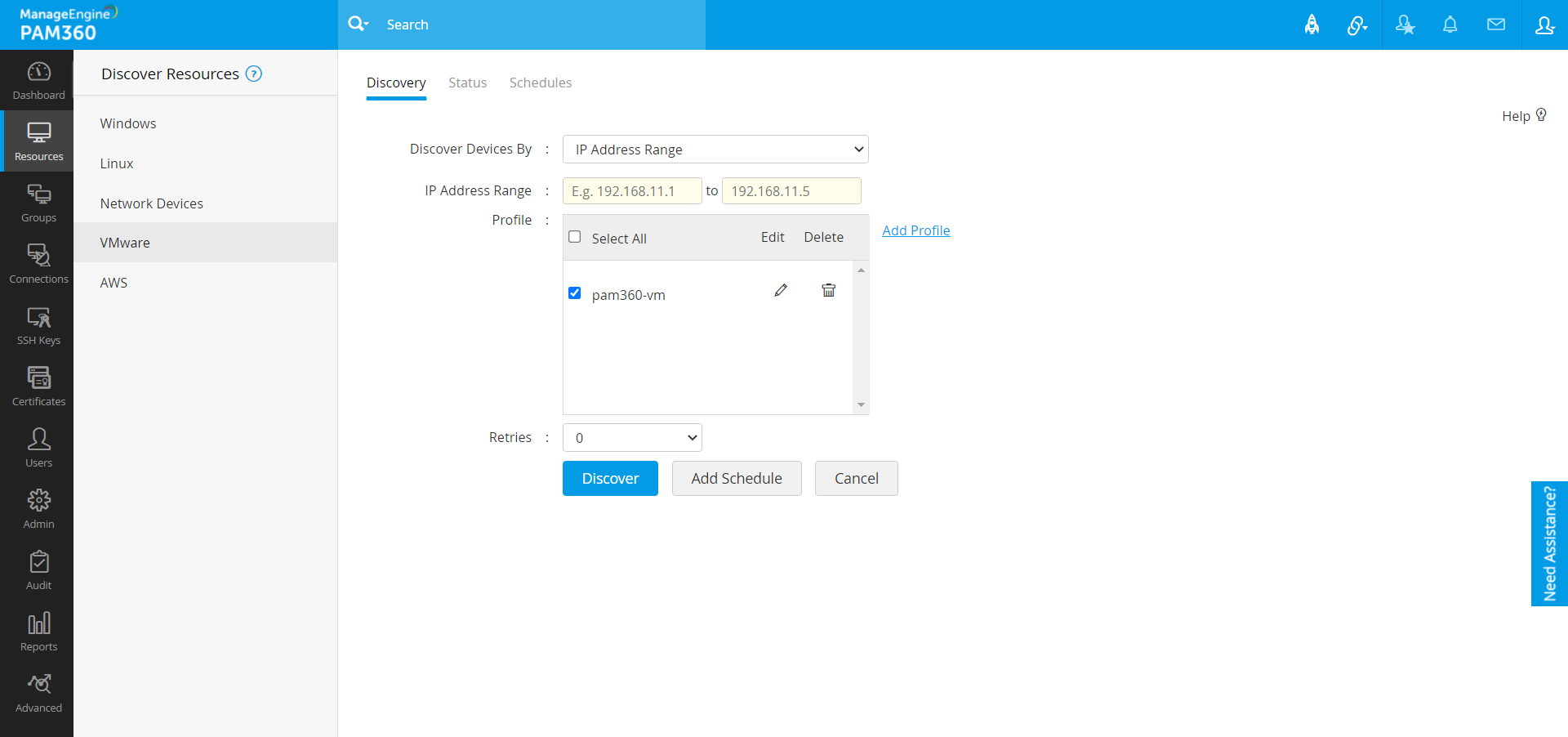Viewport: 1568px width, 737px height.
Task: Open the Retries dropdown
Action: [632, 438]
